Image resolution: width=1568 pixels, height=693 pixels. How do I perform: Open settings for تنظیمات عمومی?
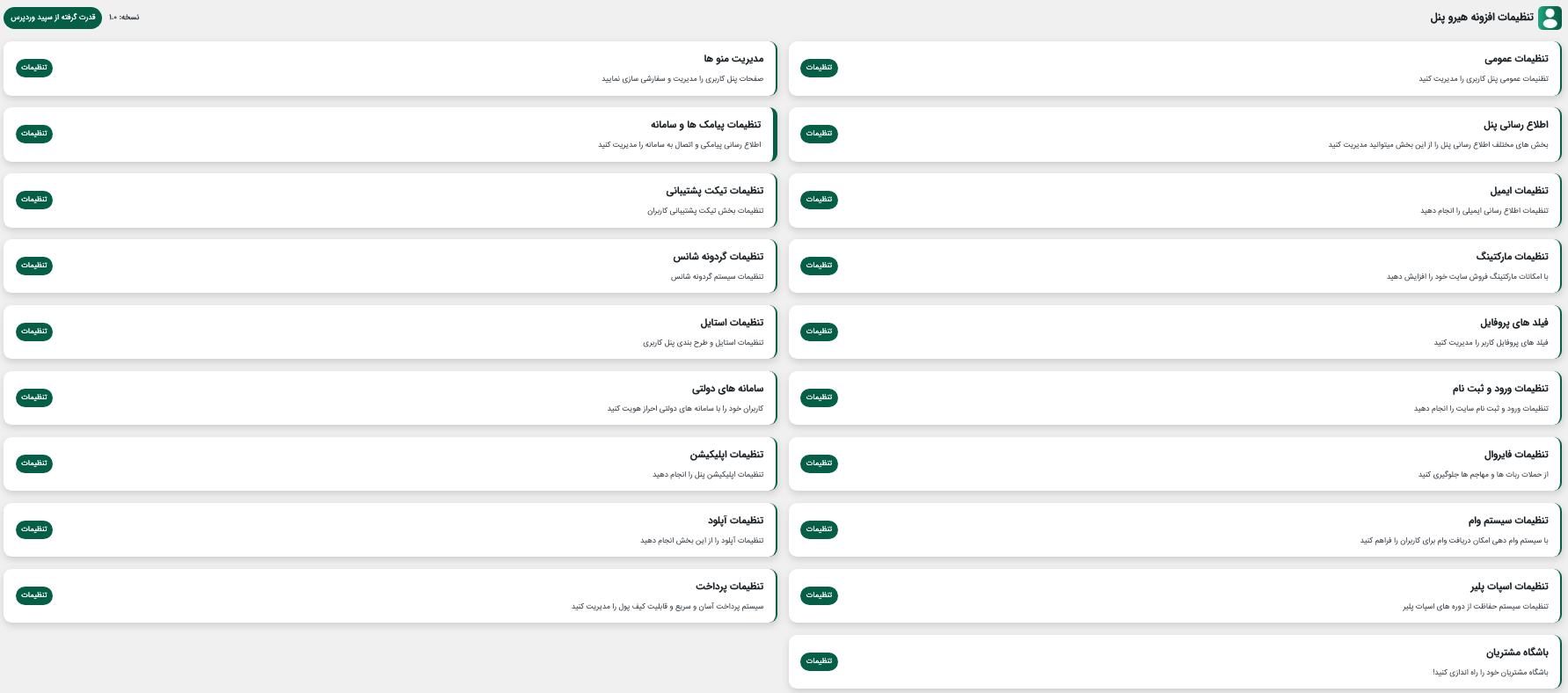tap(819, 68)
